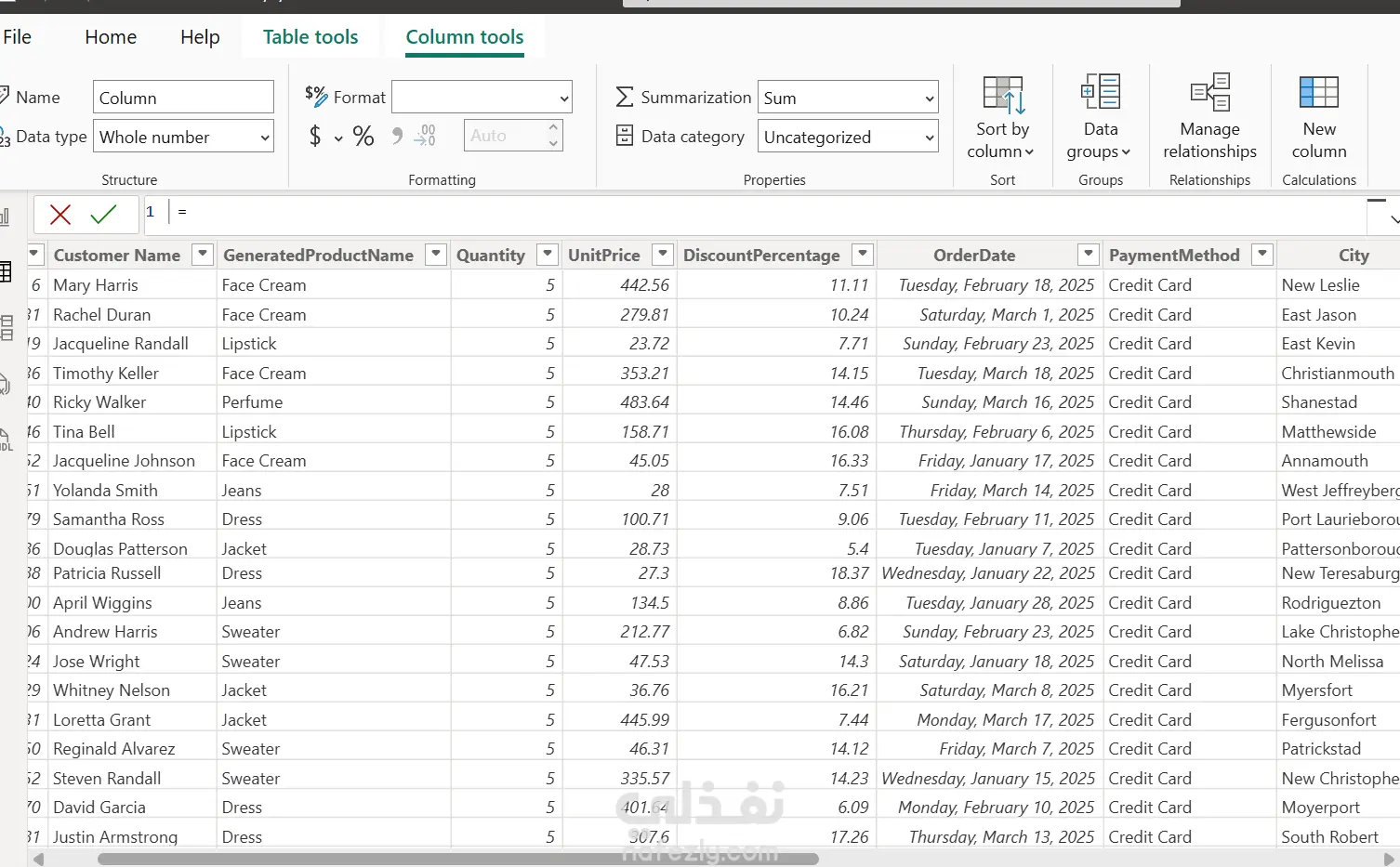Image resolution: width=1400 pixels, height=867 pixels.
Task: Click the column Name input field
Action: click(x=184, y=98)
